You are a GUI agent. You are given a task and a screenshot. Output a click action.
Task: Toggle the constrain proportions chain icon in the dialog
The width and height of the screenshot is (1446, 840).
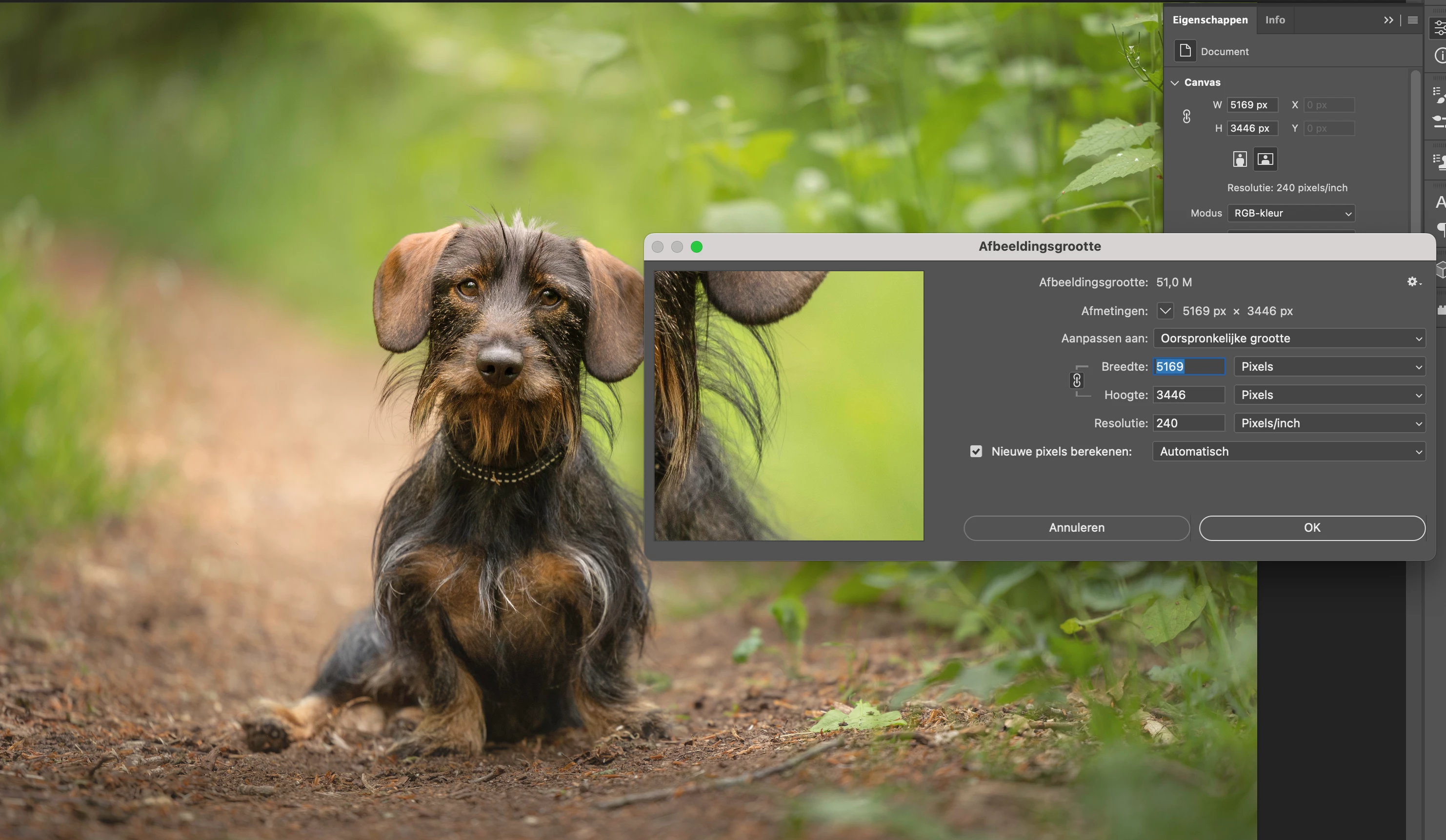click(x=1077, y=380)
